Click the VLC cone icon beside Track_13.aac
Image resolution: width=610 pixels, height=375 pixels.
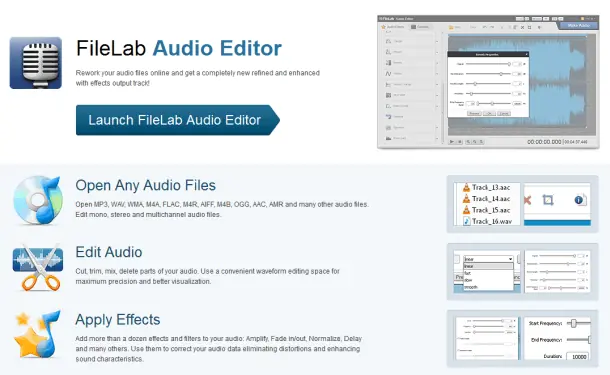[x=466, y=188]
